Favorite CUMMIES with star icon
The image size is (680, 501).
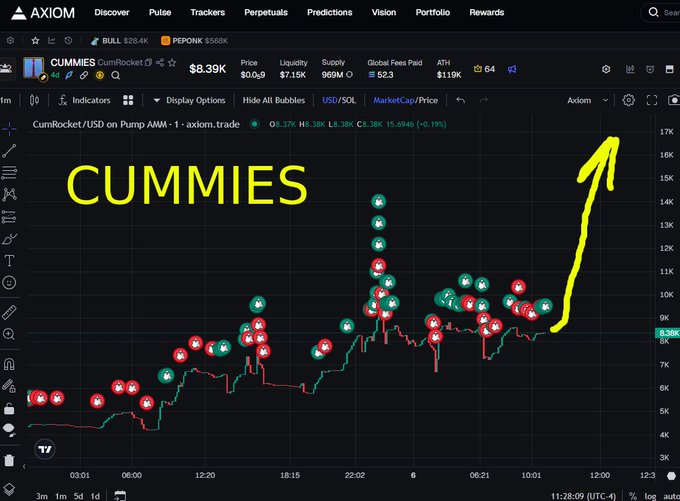172,62
